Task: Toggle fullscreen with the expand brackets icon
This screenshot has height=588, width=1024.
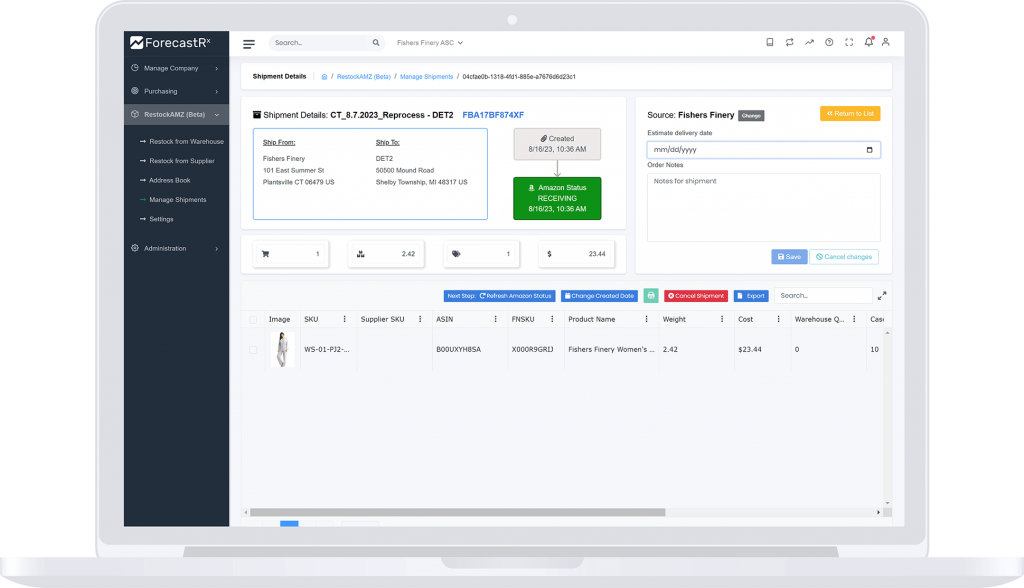Action: [848, 42]
